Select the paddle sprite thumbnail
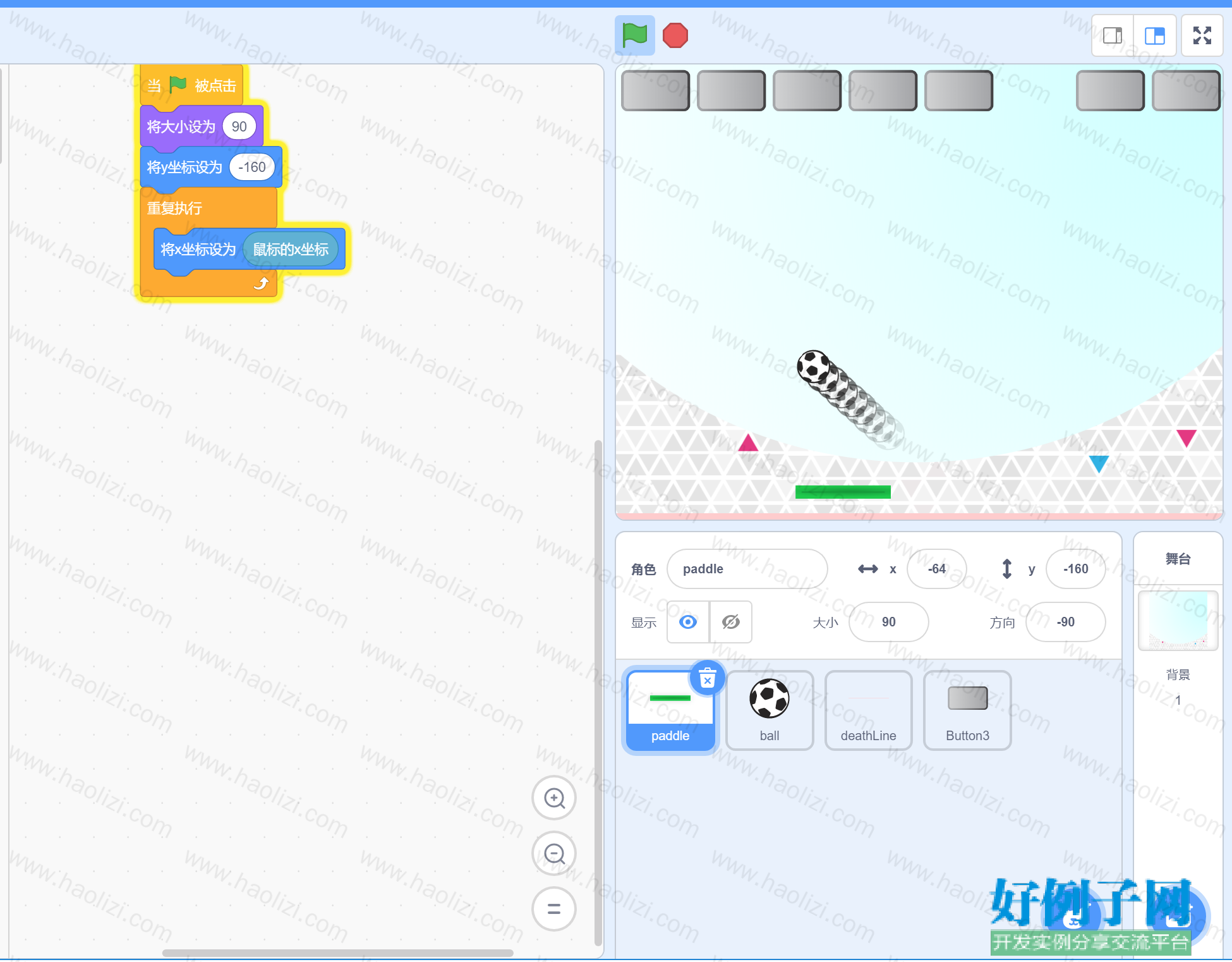Viewport: 1232px width, 962px height. 670,710
